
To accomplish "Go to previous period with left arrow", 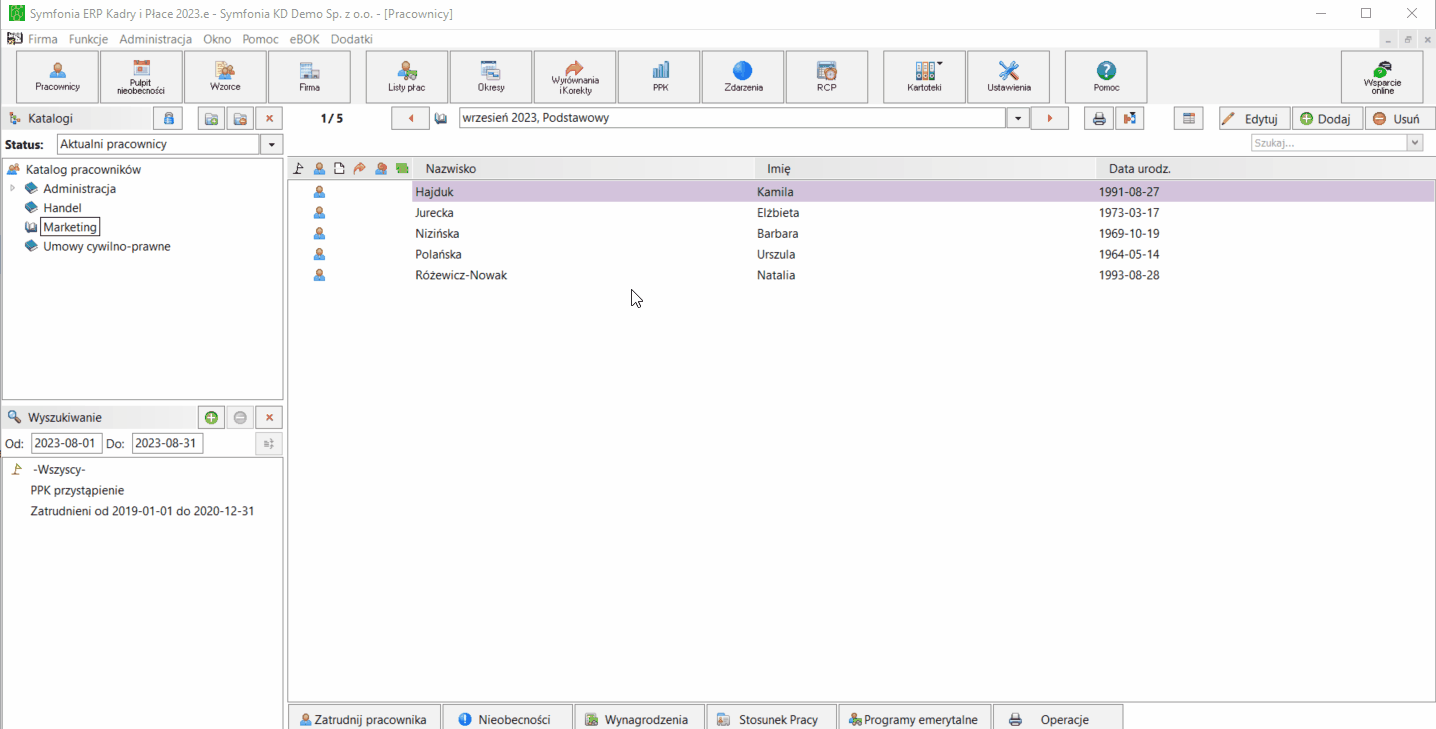I will (x=410, y=118).
